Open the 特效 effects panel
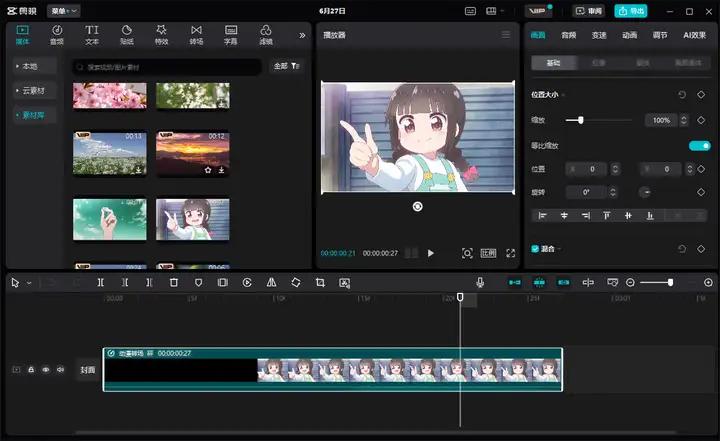Image resolution: width=720 pixels, height=441 pixels. [x=161, y=35]
